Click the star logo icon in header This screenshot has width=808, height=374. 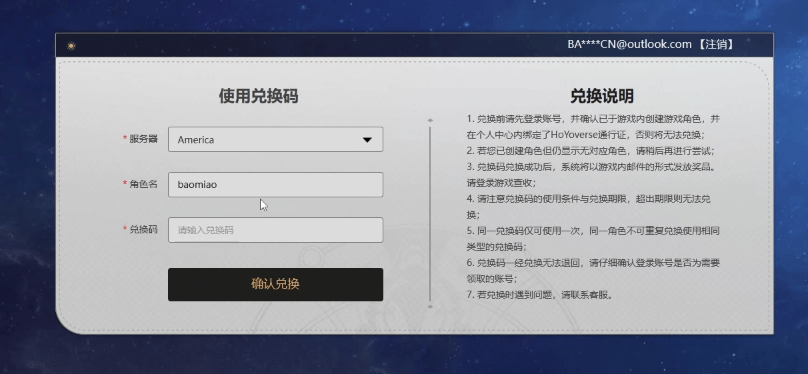click(71, 46)
